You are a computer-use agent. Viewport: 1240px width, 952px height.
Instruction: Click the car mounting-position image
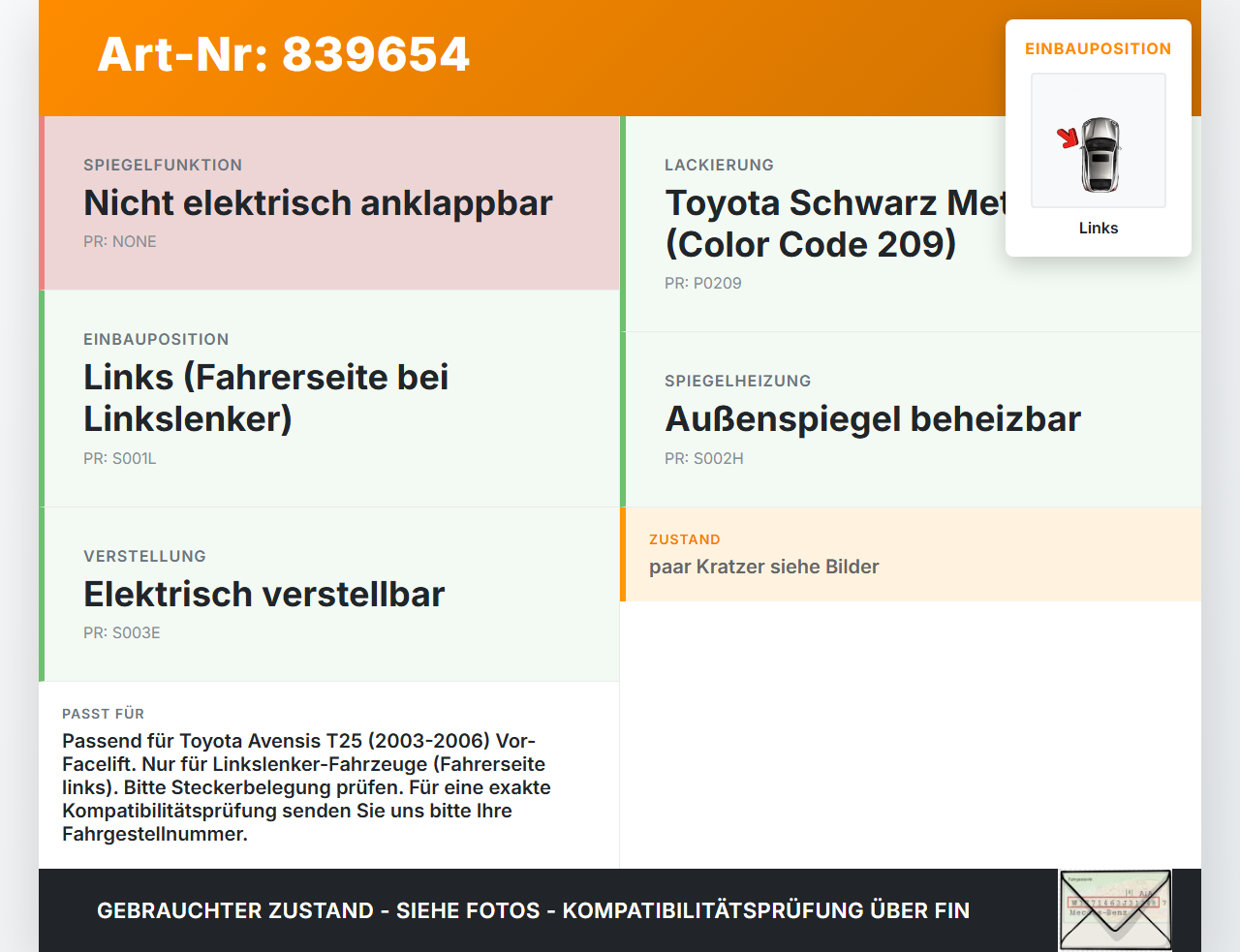point(1099,140)
